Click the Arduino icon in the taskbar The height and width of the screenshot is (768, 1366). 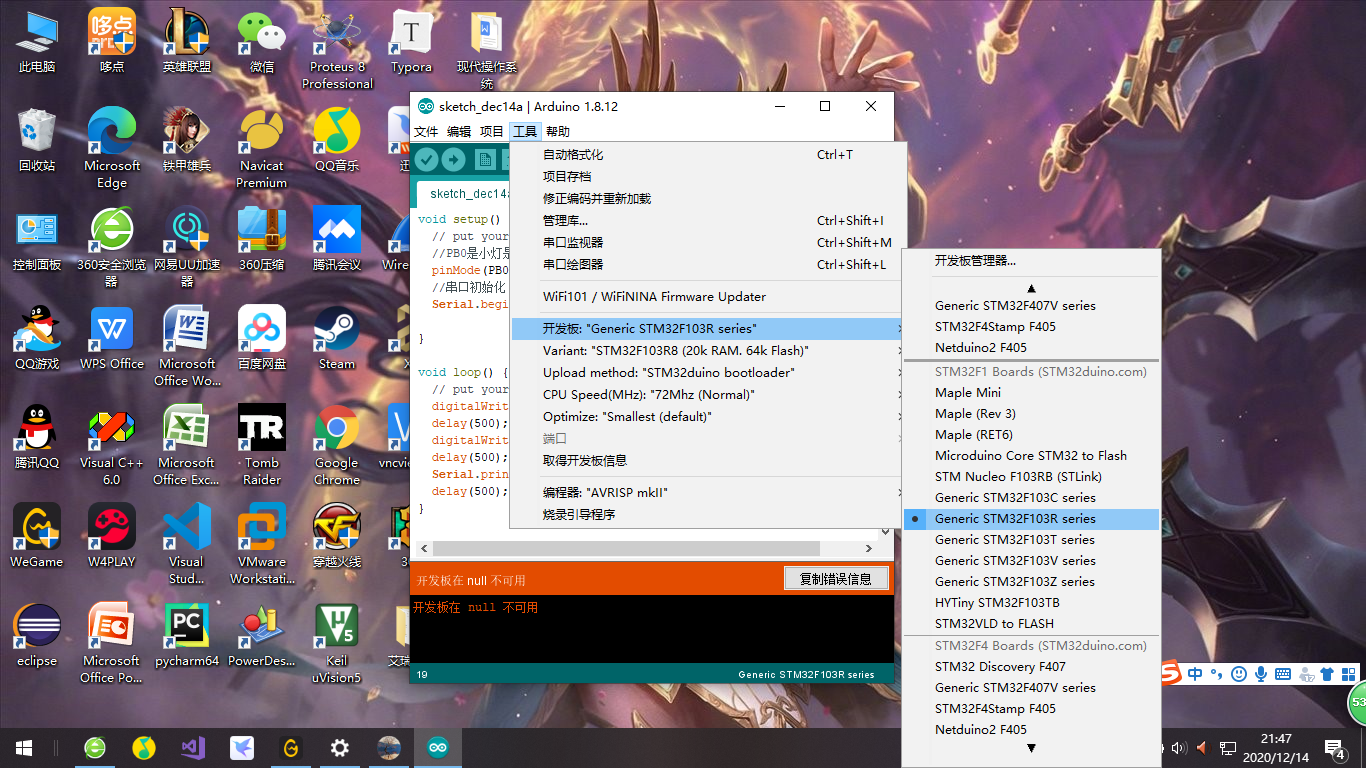tap(438, 747)
